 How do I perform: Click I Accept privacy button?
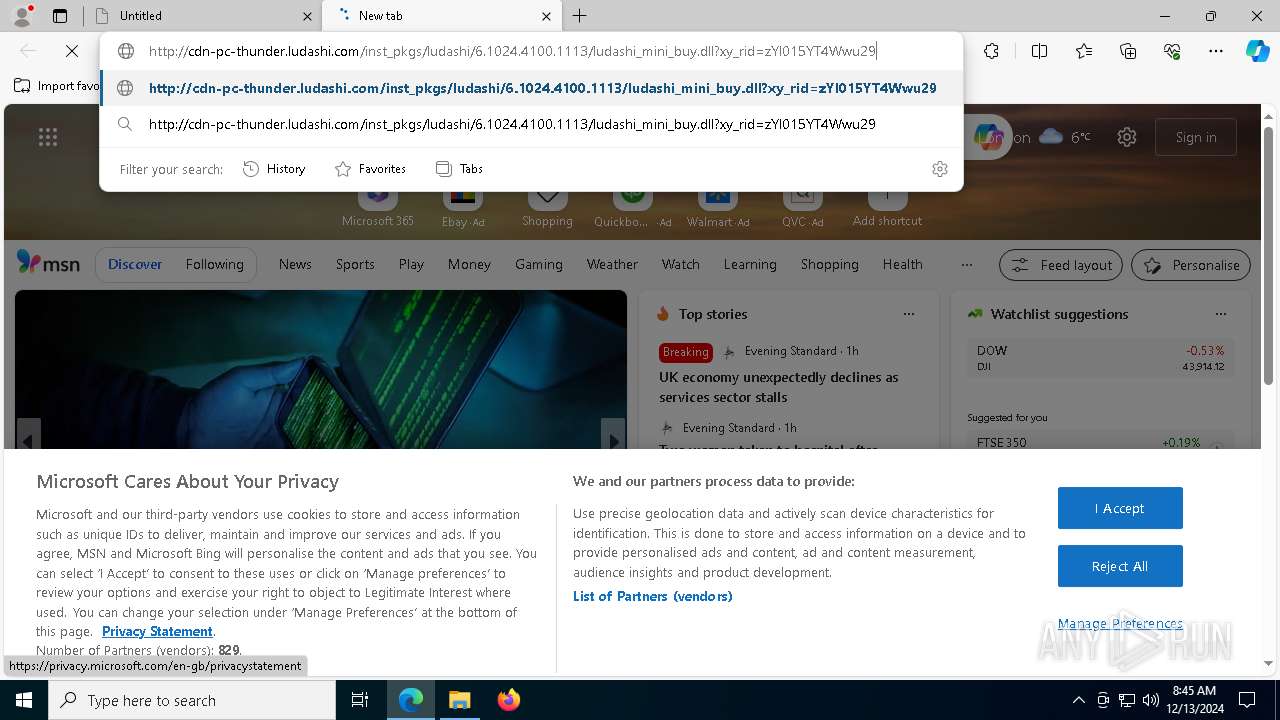coord(1120,508)
